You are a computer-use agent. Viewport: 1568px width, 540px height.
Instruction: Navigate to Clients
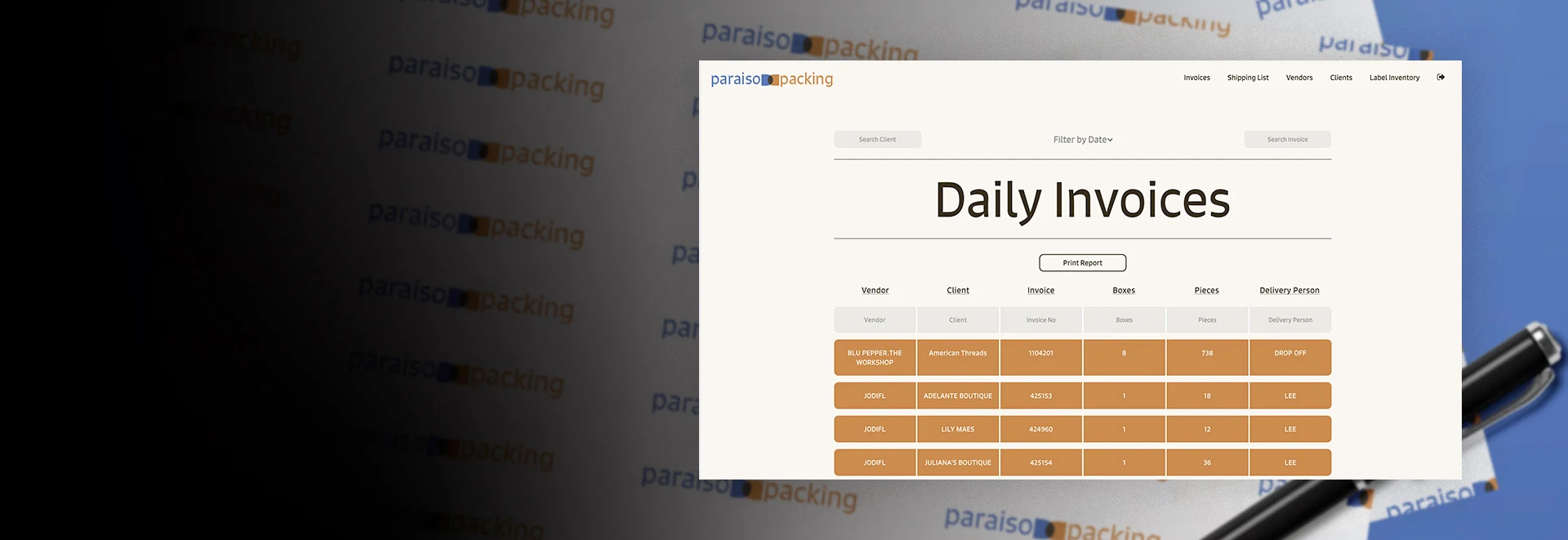(1341, 78)
